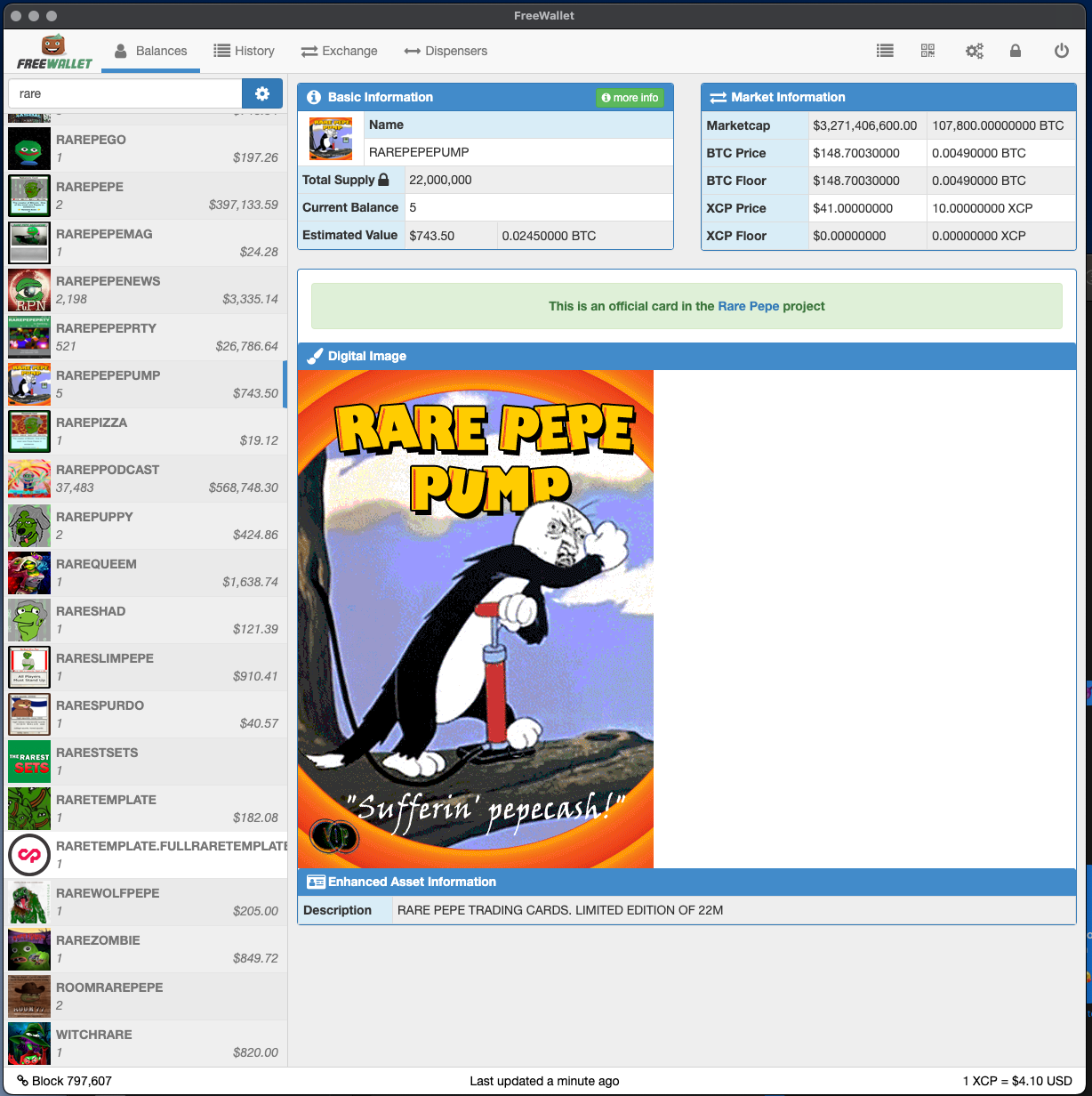Open the Rare Pepe project link
This screenshot has height=1096, width=1092.
click(749, 306)
